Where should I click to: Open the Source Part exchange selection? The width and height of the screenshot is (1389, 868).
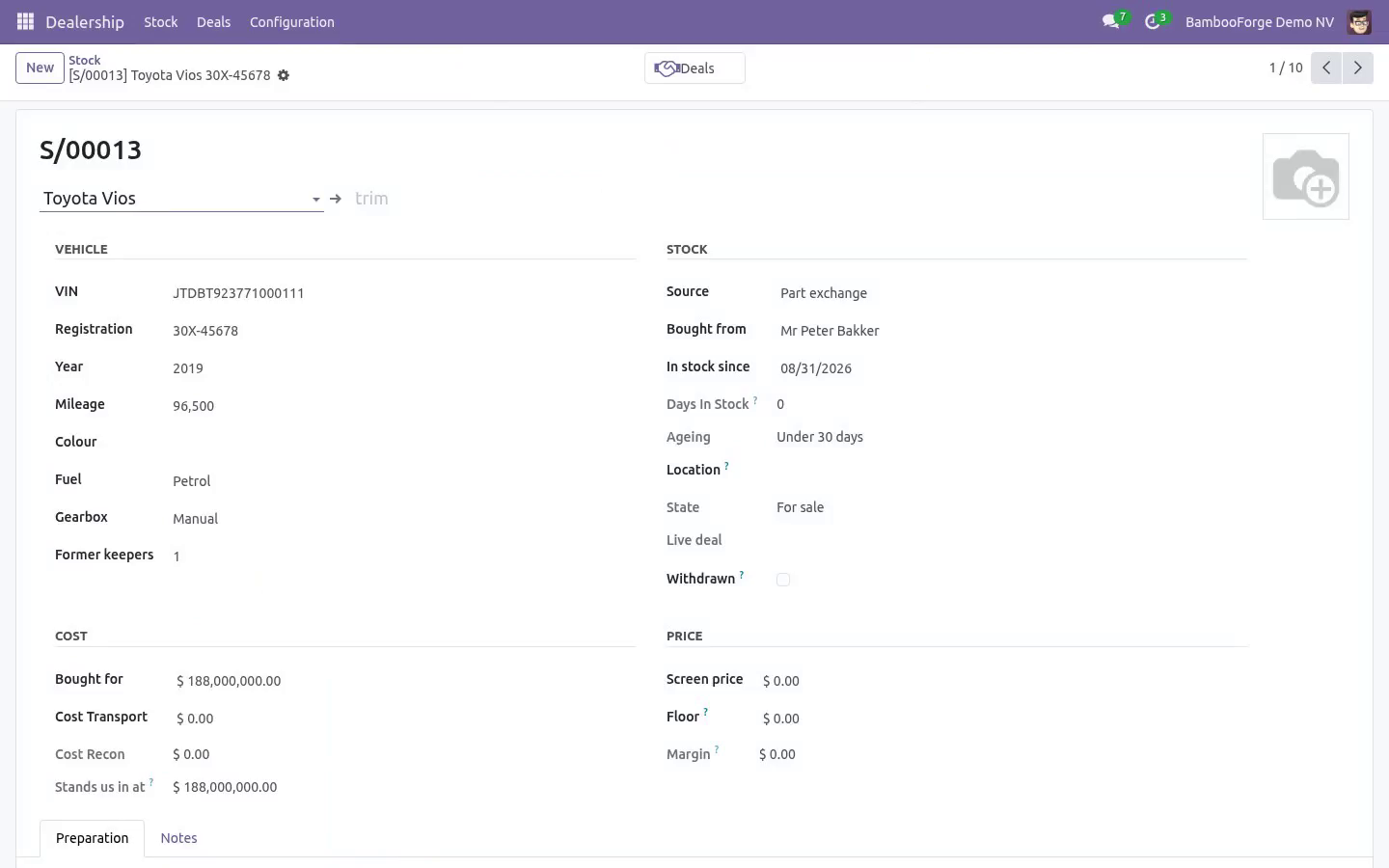pos(1010,293)
